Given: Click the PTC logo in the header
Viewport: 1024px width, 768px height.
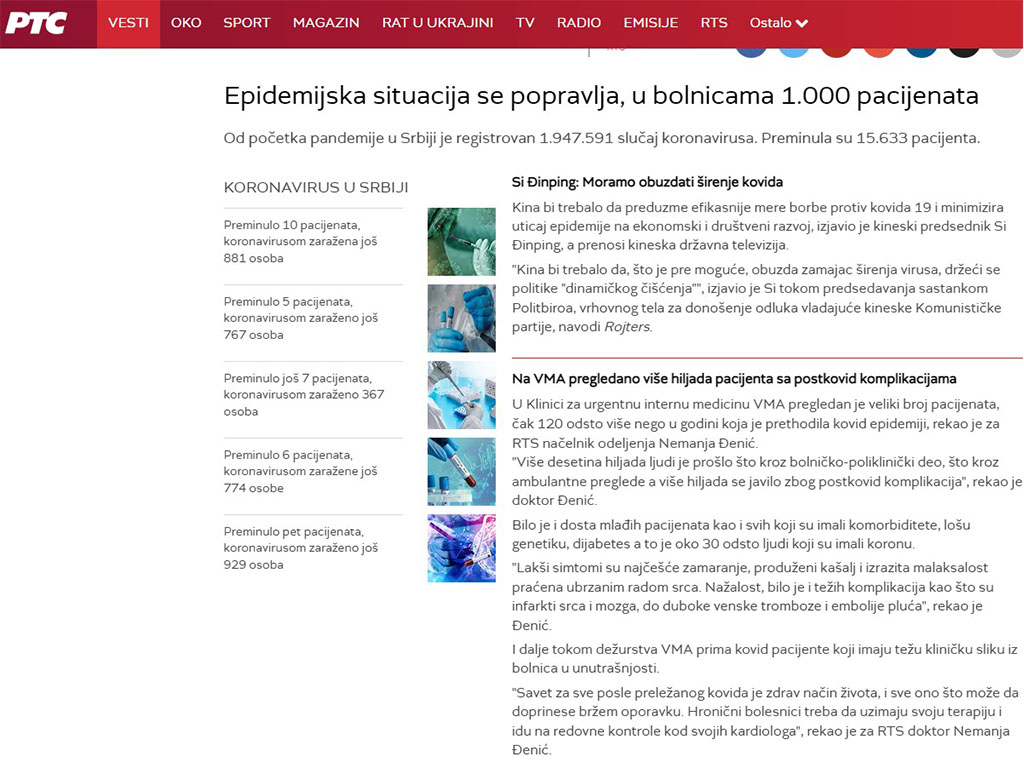Looking at the screenshot, I should tap(37, 23).
